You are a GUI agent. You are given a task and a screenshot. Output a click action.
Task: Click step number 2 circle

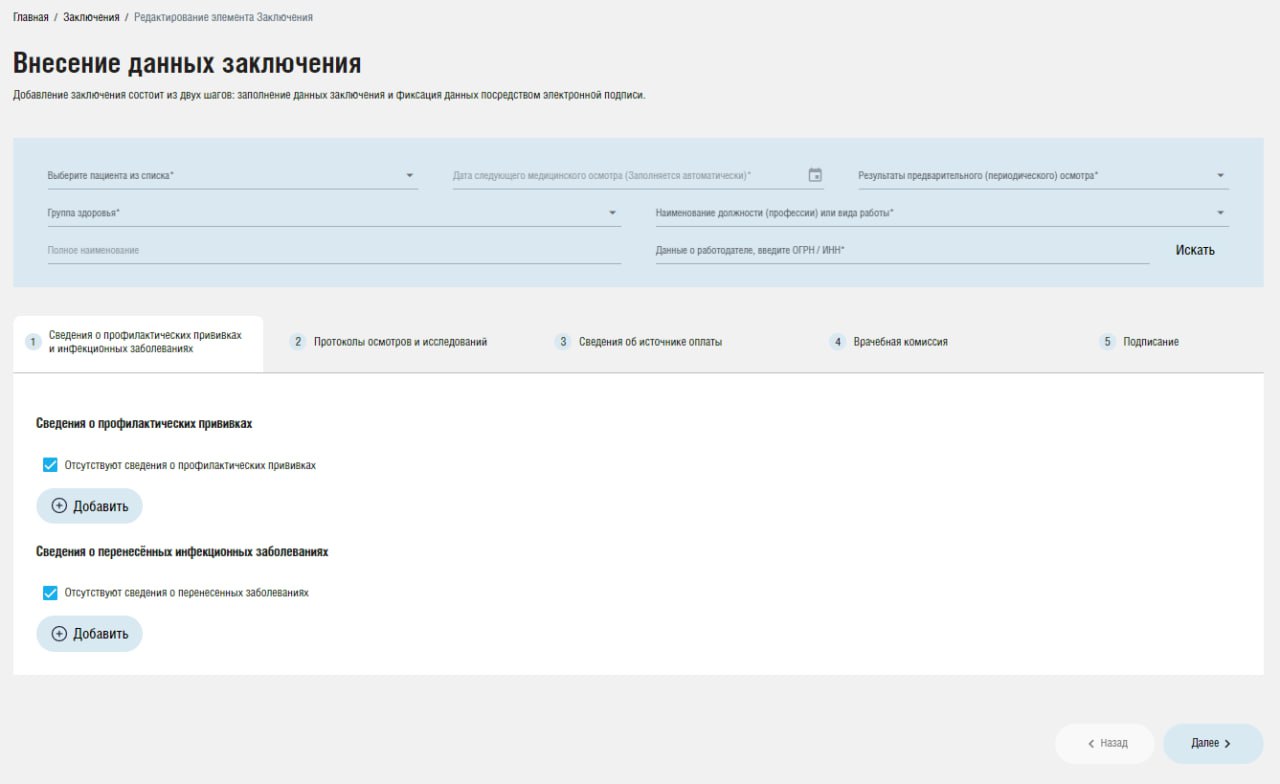pyautogui.click(x=297, y=342)
